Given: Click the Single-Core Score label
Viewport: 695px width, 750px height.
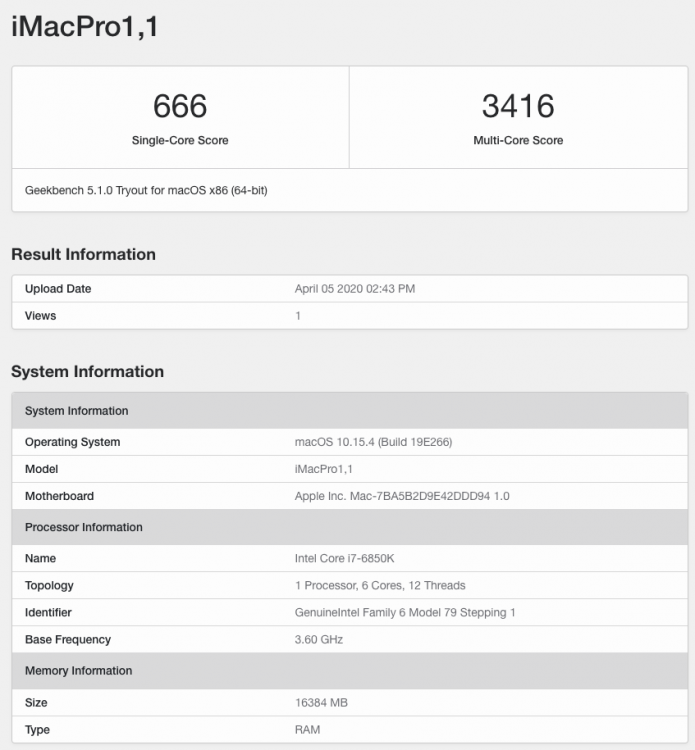Looking at the screenshot, I should tap(180, 140).
